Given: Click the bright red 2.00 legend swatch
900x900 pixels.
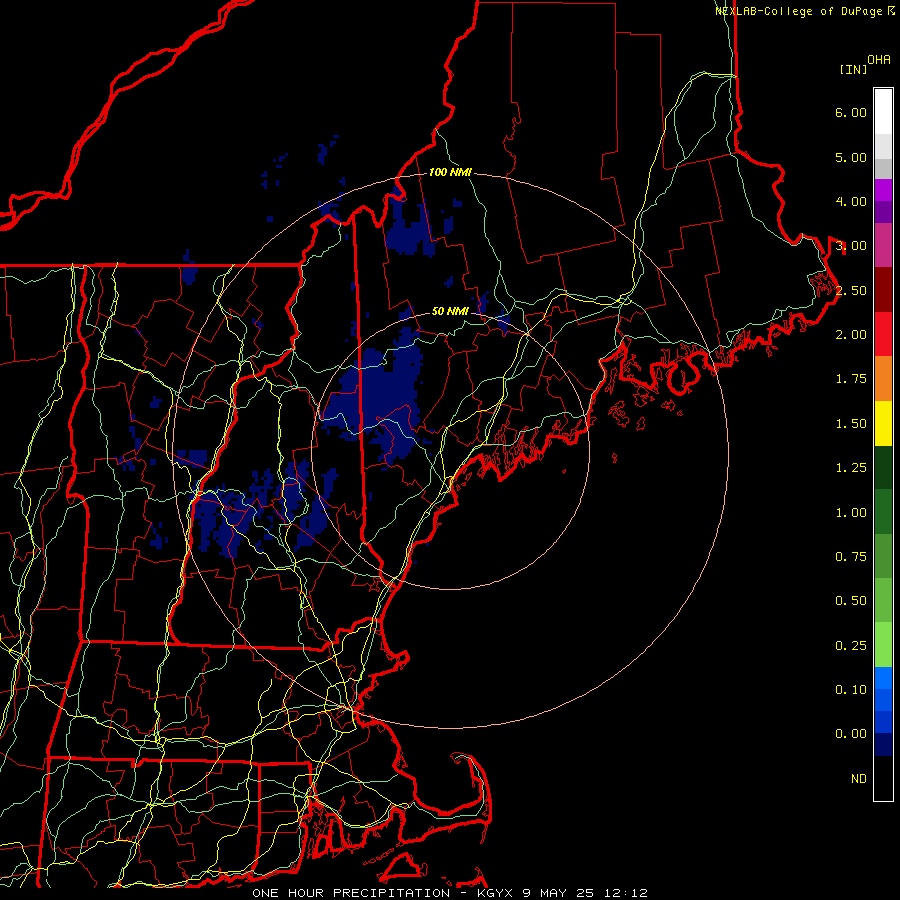Looking at the screenshot, I should [883, 334].
